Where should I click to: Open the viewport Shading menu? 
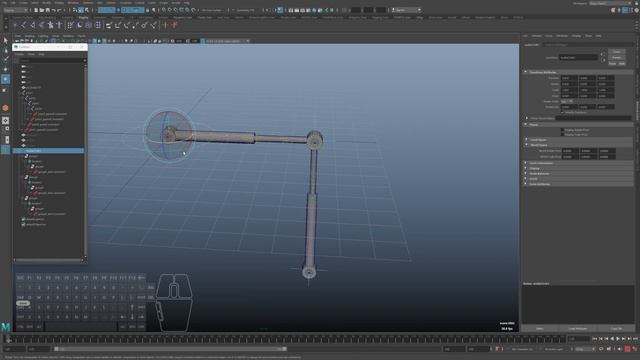(29, 36)
